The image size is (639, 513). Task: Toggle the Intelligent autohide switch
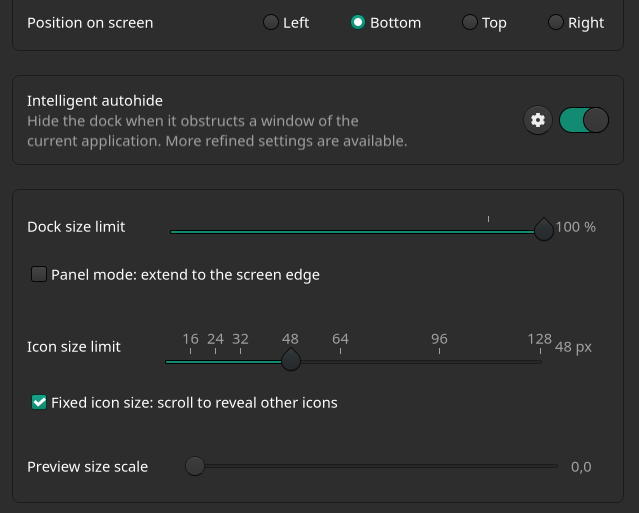coord(584,121)
